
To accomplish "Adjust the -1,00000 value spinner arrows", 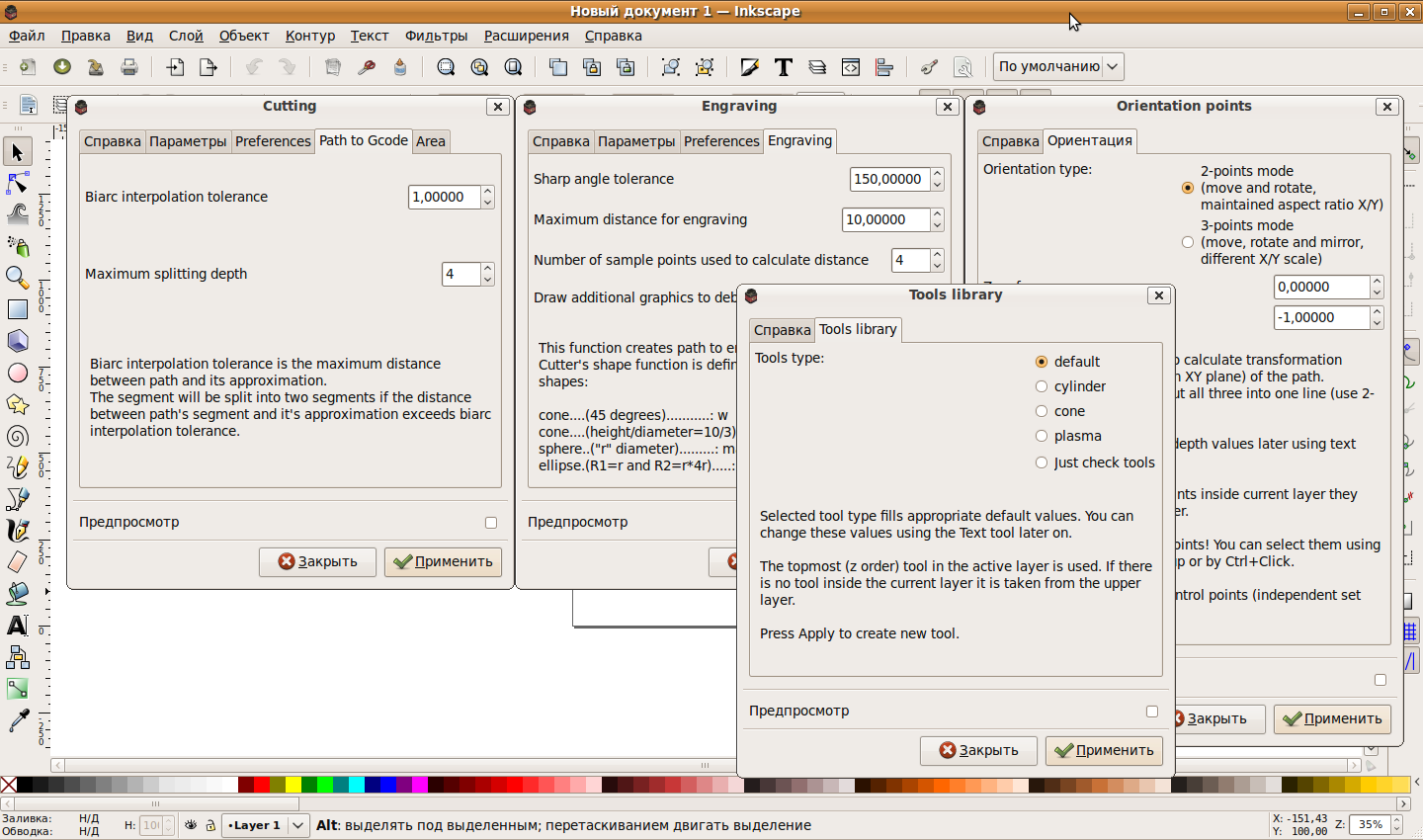I will pos(1378,317).
